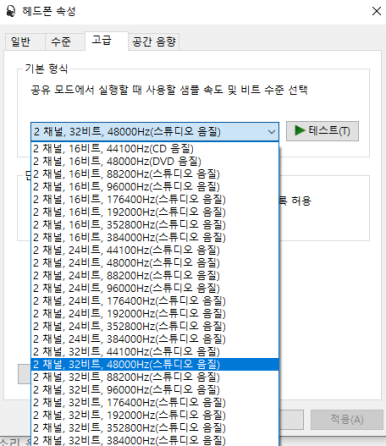Select 2 채널, 32비트, 192000Hz format

(x=155, y=415)
